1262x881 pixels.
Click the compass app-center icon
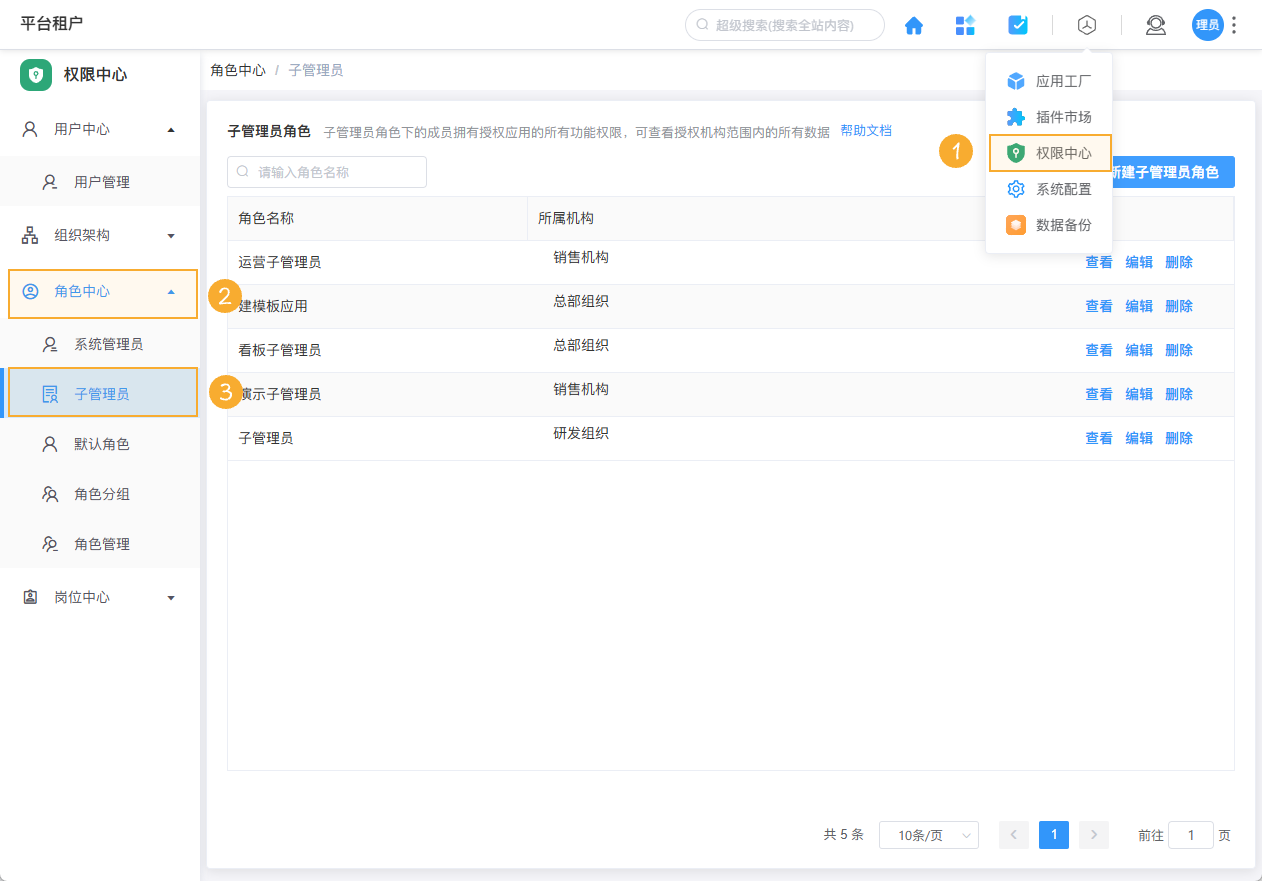coord(1087,25)
